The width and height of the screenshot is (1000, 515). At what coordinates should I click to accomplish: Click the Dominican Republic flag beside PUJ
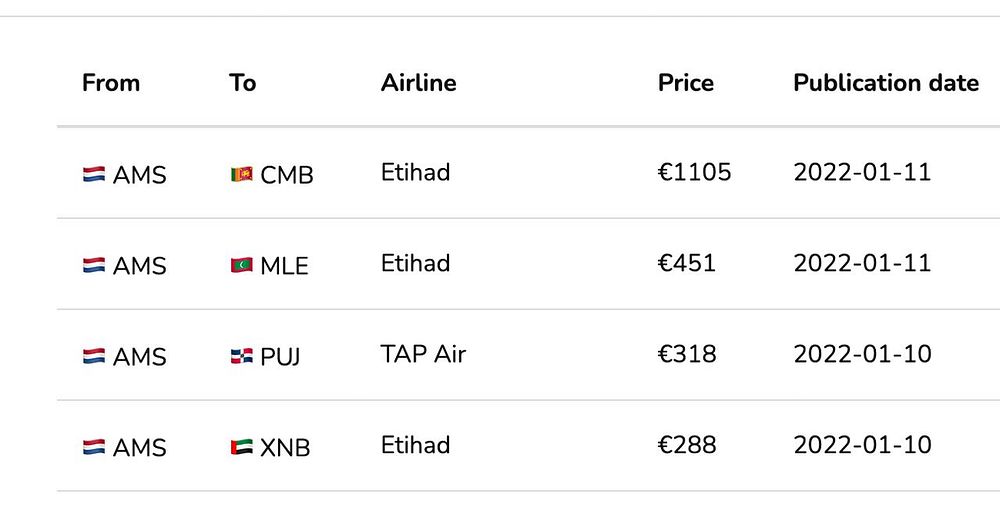[241, 356]
